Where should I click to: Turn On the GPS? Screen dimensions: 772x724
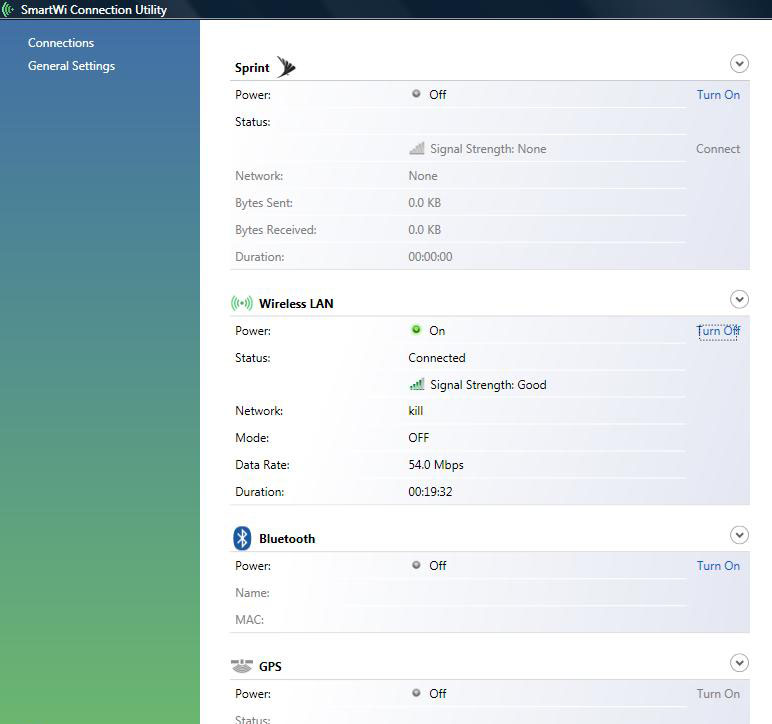coord(718,693)
